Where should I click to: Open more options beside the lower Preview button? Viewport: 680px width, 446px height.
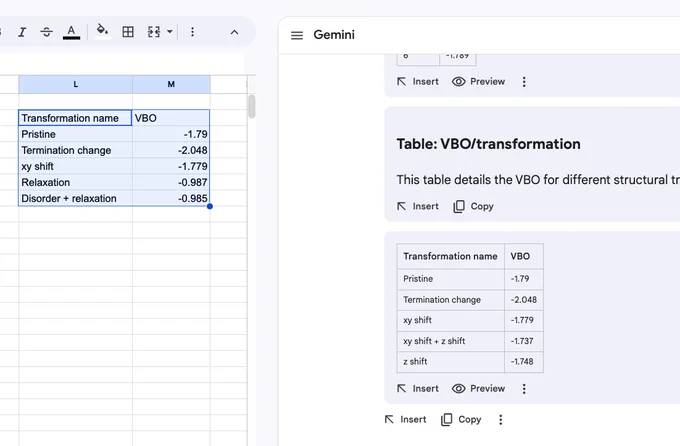pyautogui.click(x=524, y=389)
